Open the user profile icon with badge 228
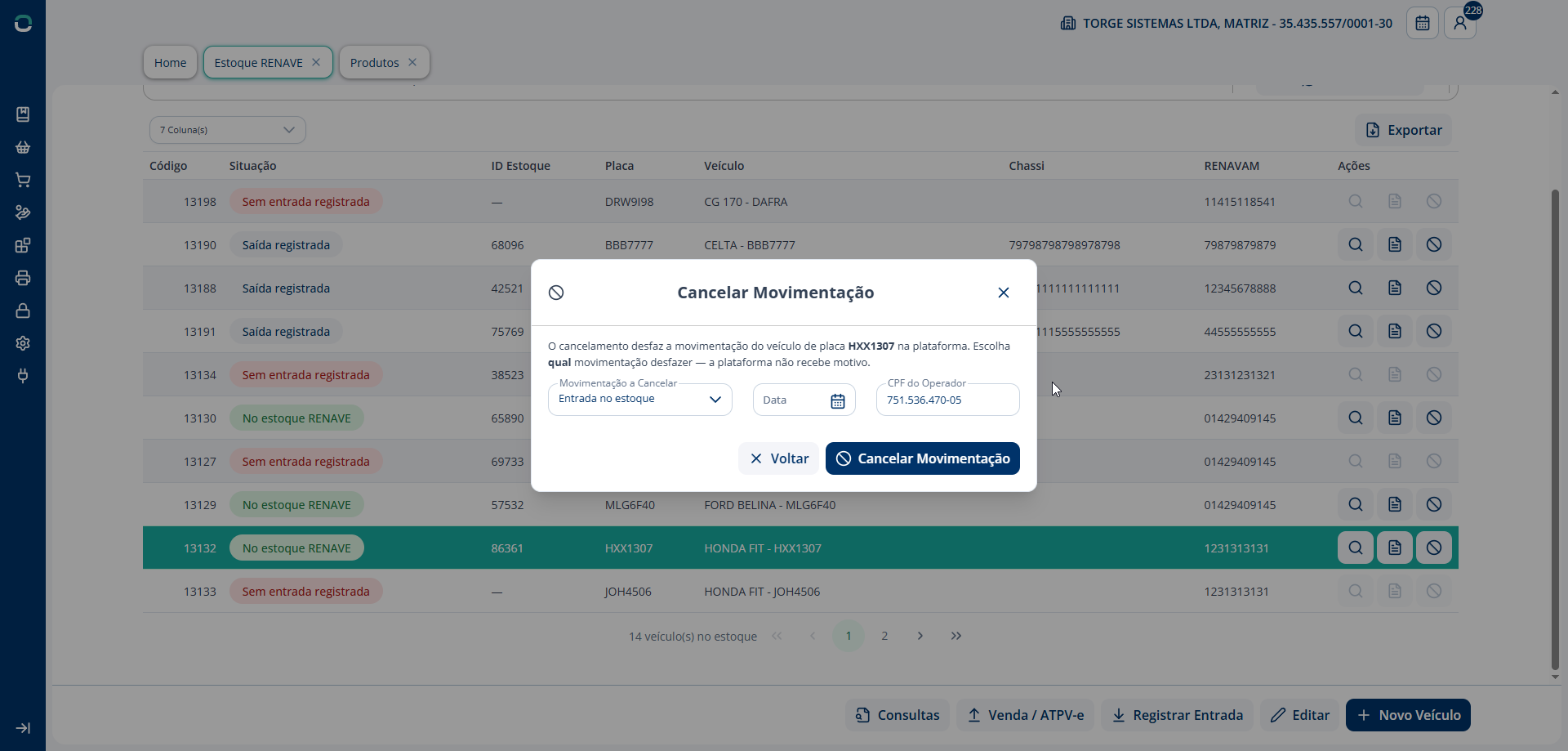Viewport: 1568px width, 751px height. (1460, 23)
